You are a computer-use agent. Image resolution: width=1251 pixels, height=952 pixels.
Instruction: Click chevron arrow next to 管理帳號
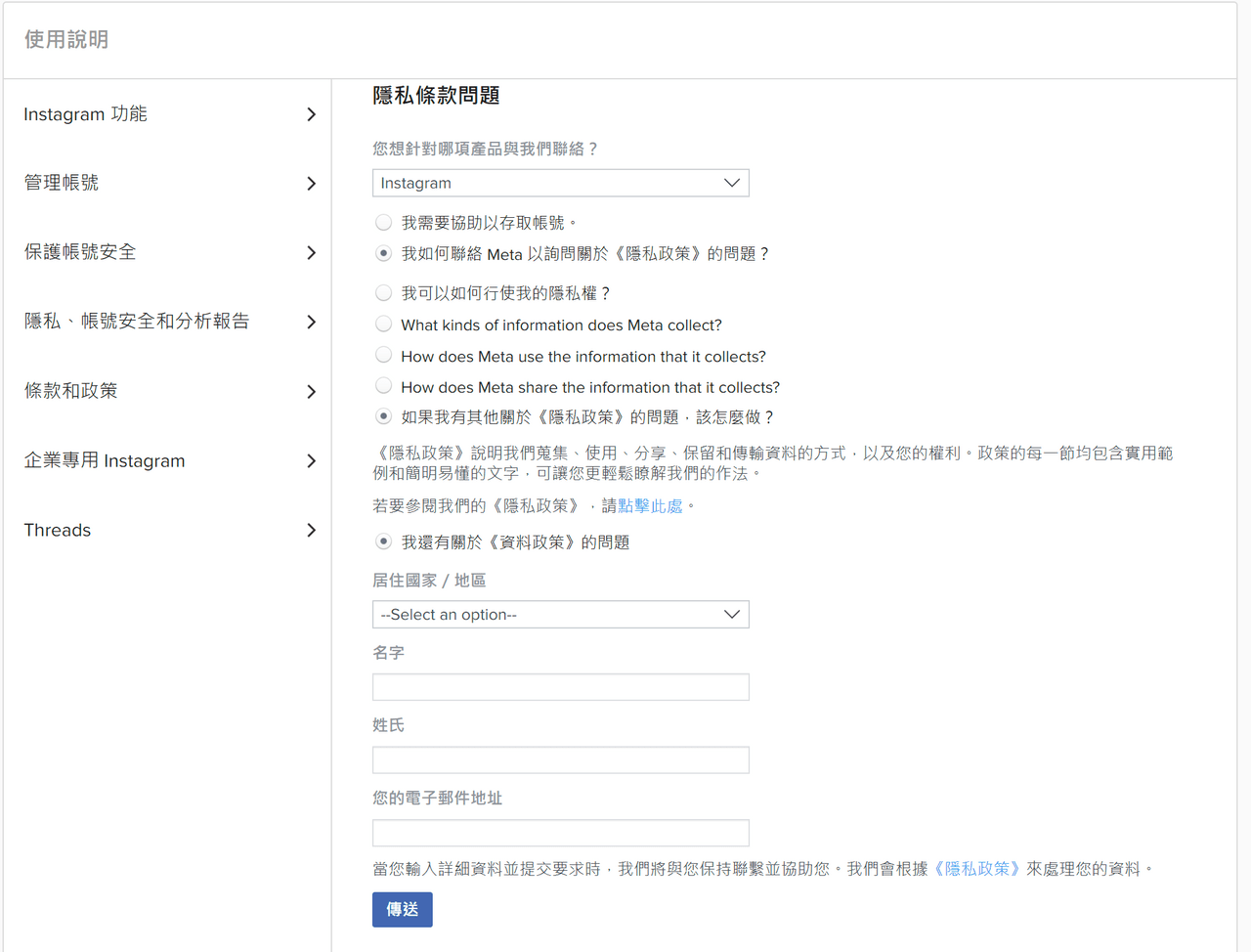(311, 184)
